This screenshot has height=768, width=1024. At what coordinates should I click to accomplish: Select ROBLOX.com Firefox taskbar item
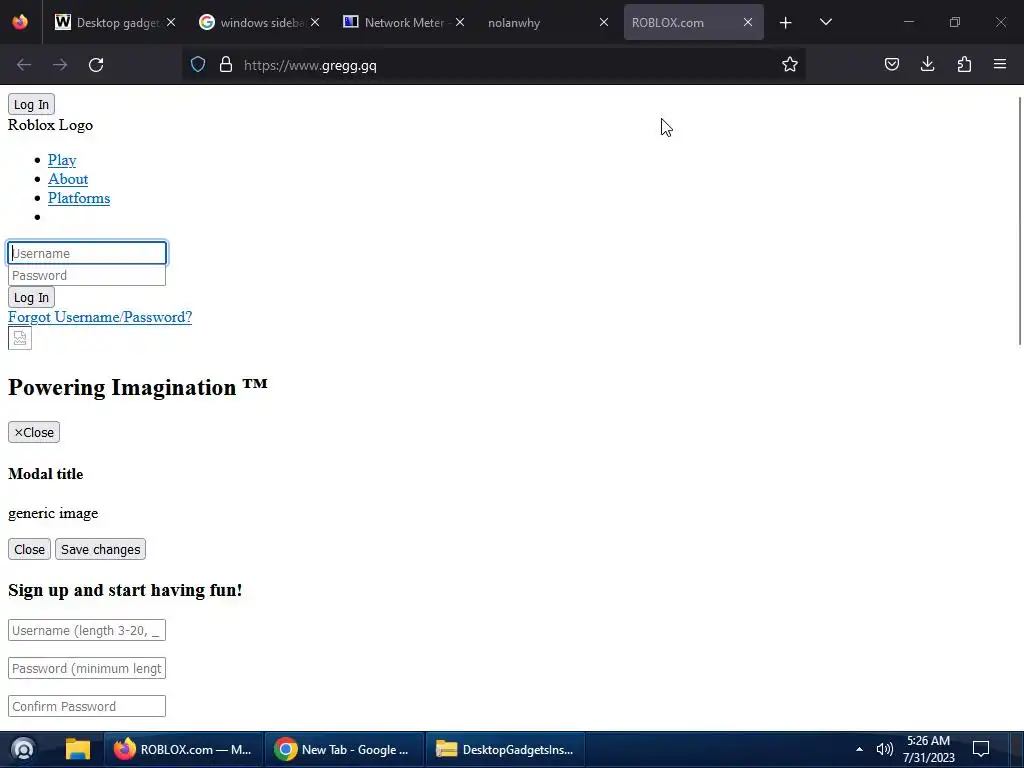(183, 749)
